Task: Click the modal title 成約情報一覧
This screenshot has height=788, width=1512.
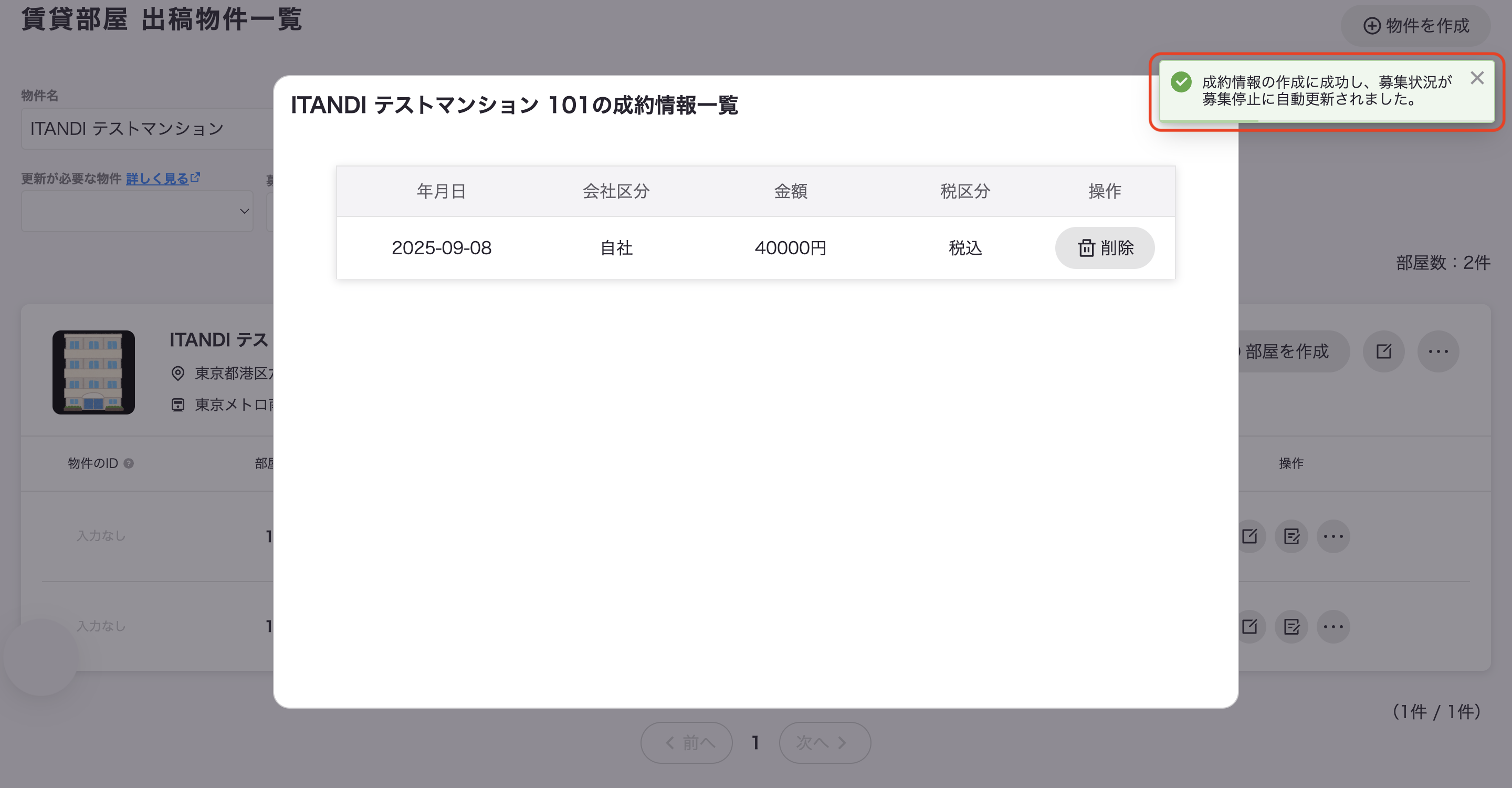Action: (x=514, y=105)
